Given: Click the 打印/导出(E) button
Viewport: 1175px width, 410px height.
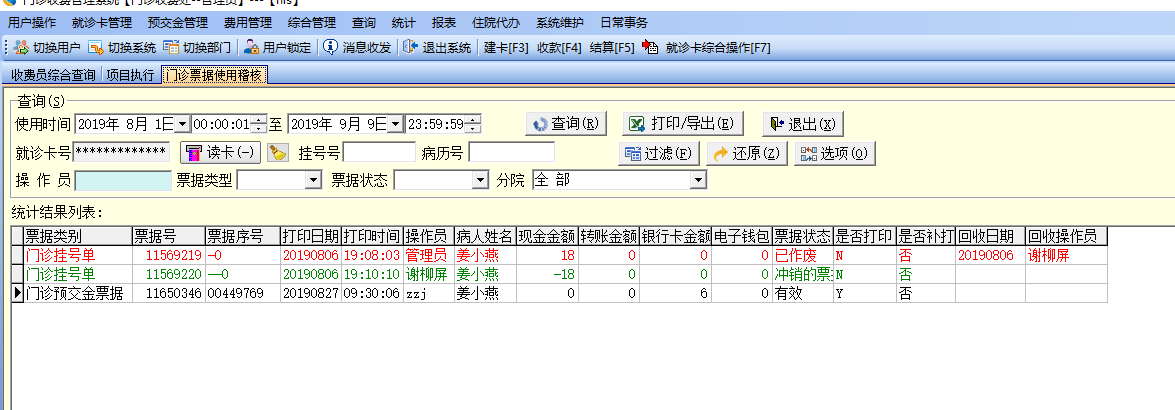Looking at the screenshot, I should click(x=683, y=124).
